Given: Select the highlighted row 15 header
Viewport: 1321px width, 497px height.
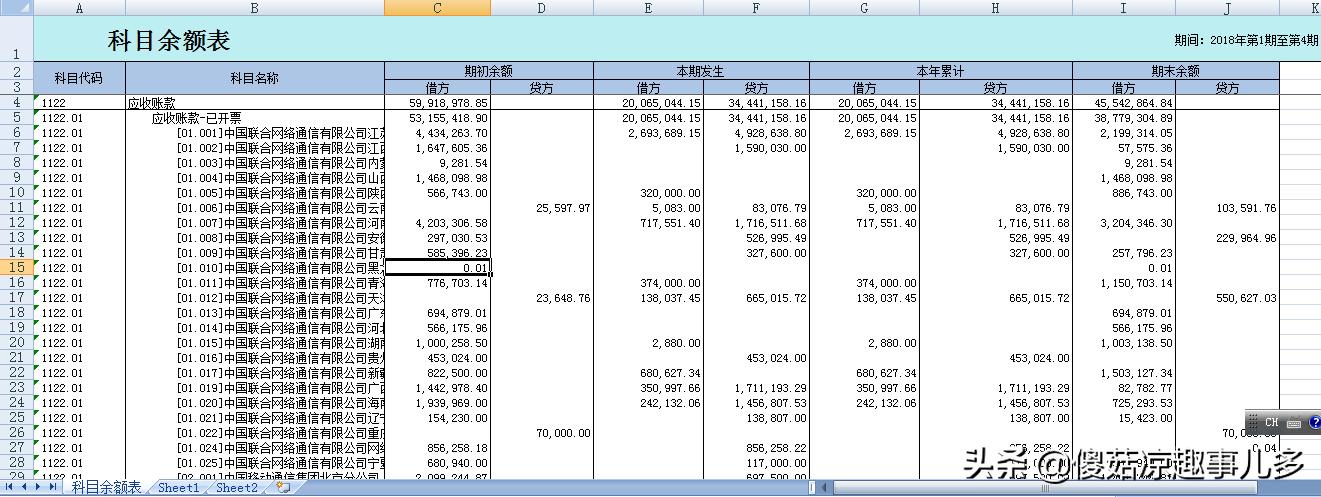Looking at the screenshot, I should [x=17, y=267].
